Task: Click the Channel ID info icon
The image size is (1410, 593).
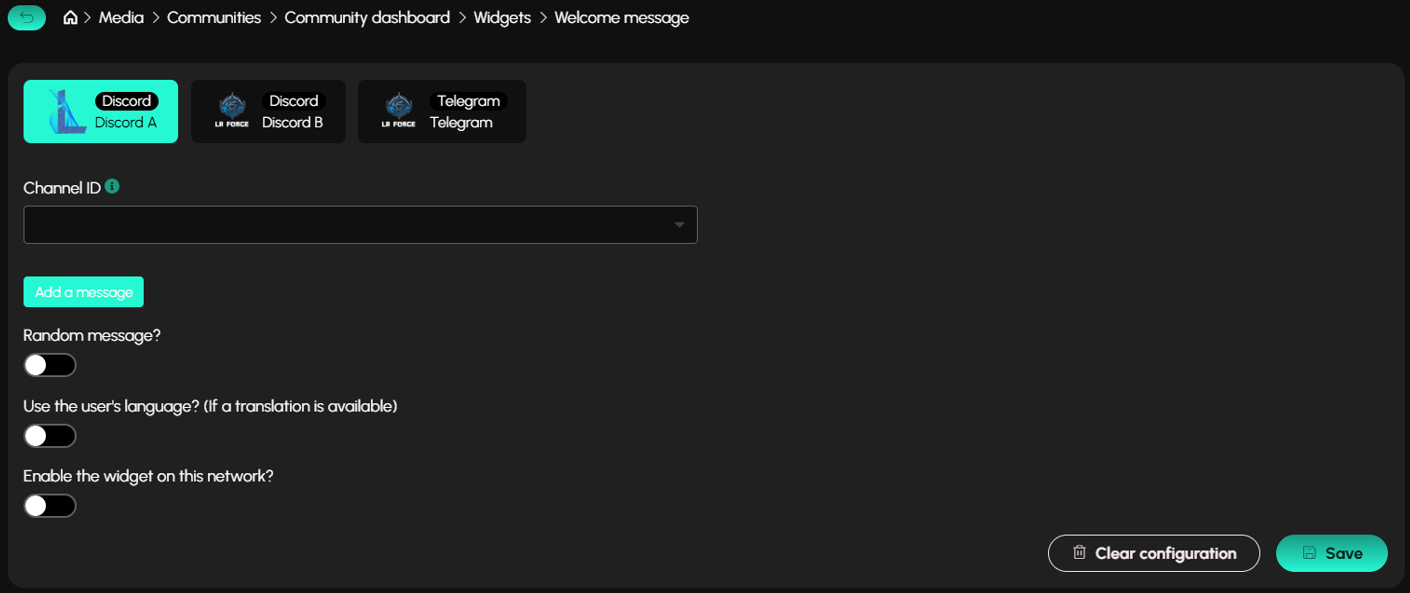Action: 112,186
